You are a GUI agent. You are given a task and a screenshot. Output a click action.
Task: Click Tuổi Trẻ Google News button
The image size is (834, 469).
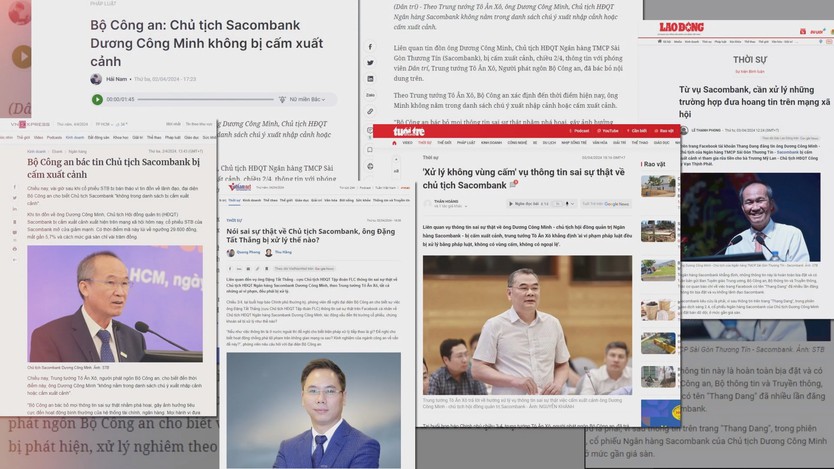[x=605, y=204]
